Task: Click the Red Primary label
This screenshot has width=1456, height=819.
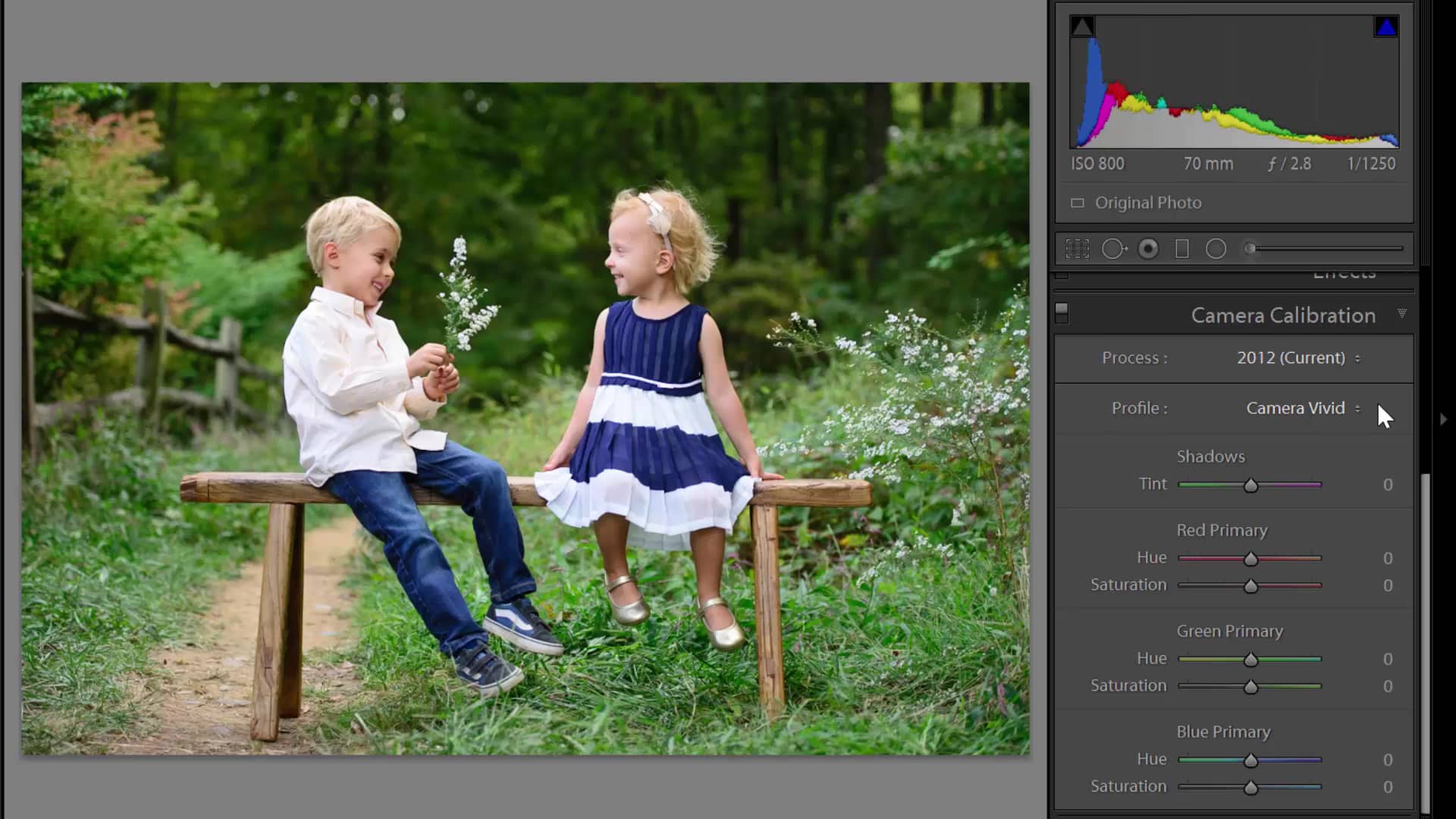Action: [x=1222, y=530]
